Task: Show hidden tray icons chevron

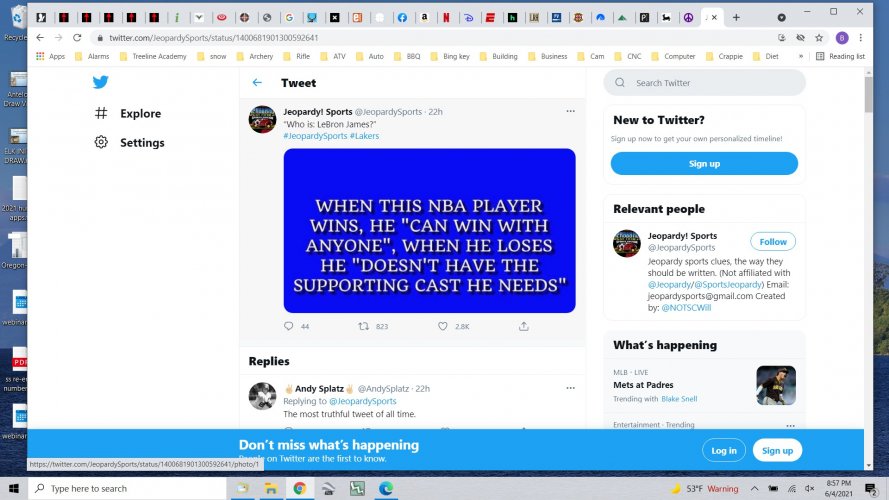Action: 755,489
